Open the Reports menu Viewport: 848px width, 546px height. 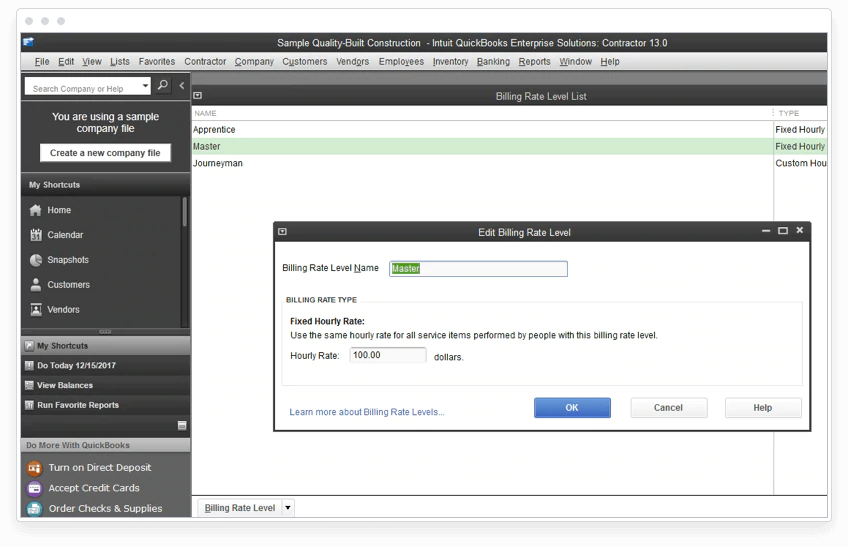coord(534,62)
